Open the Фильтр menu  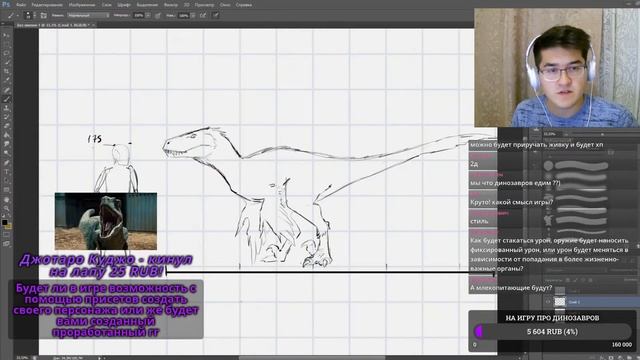[171, 5]
